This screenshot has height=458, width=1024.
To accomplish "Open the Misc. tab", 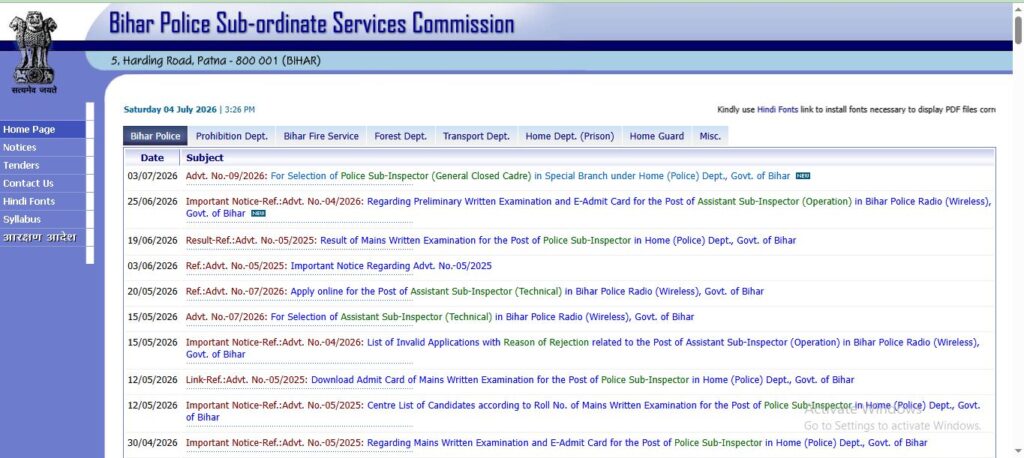I will click(x=710, y=136).
